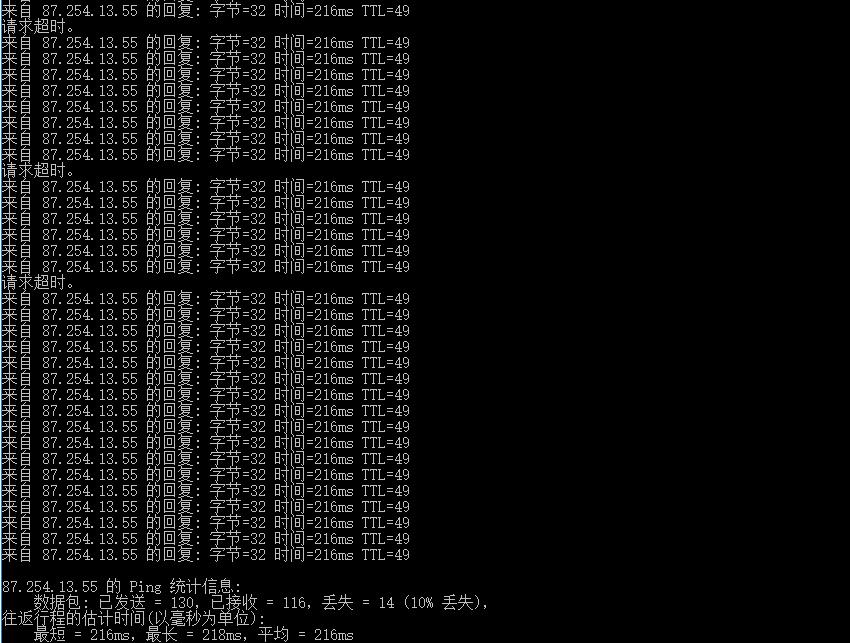
Task: Click the reply line right after the third timeout
Action: click(205, 299)
